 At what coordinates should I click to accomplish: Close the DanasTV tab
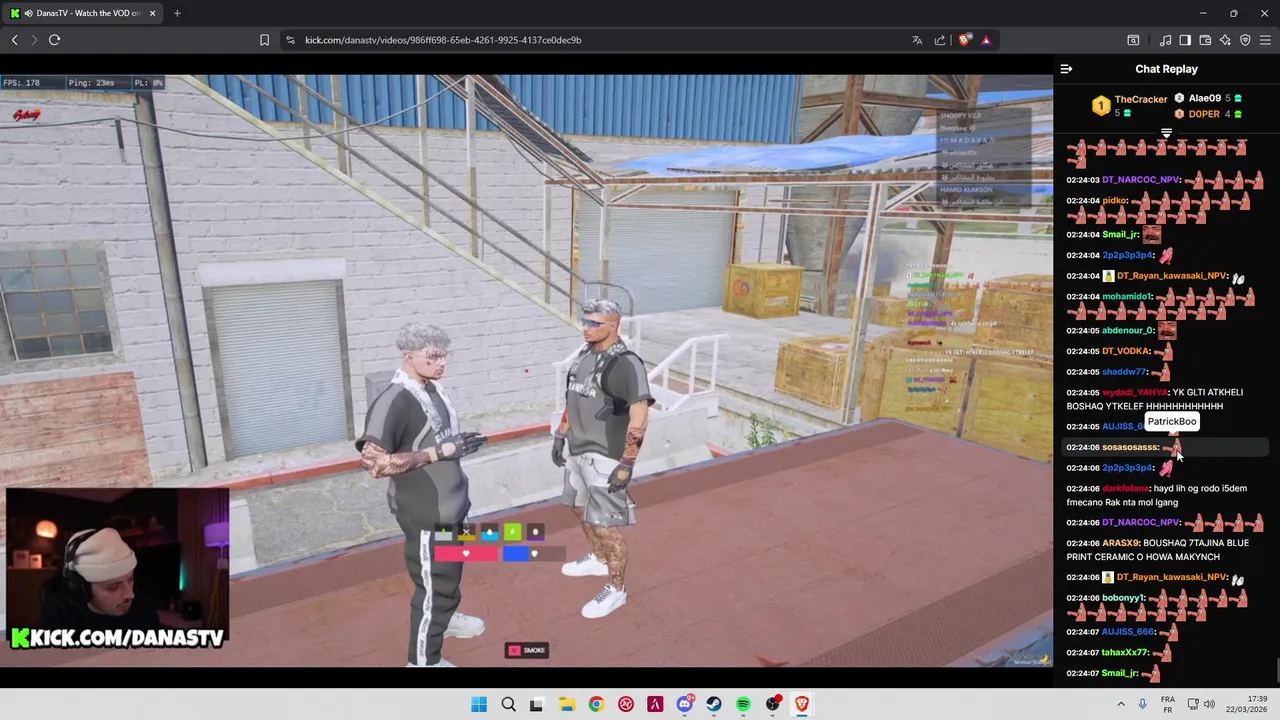(153, 13)
